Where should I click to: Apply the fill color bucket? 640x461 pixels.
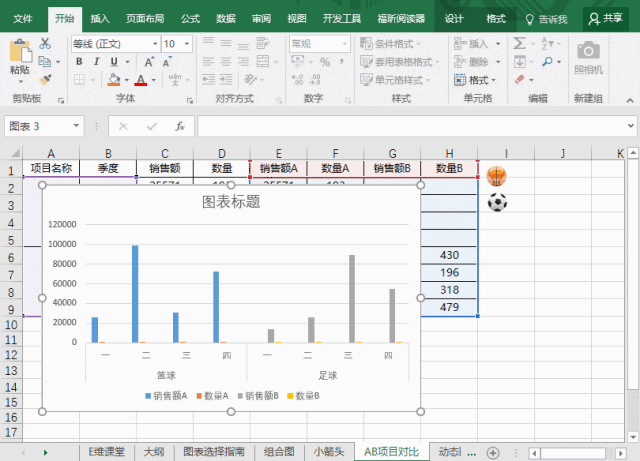coord(114,79)
